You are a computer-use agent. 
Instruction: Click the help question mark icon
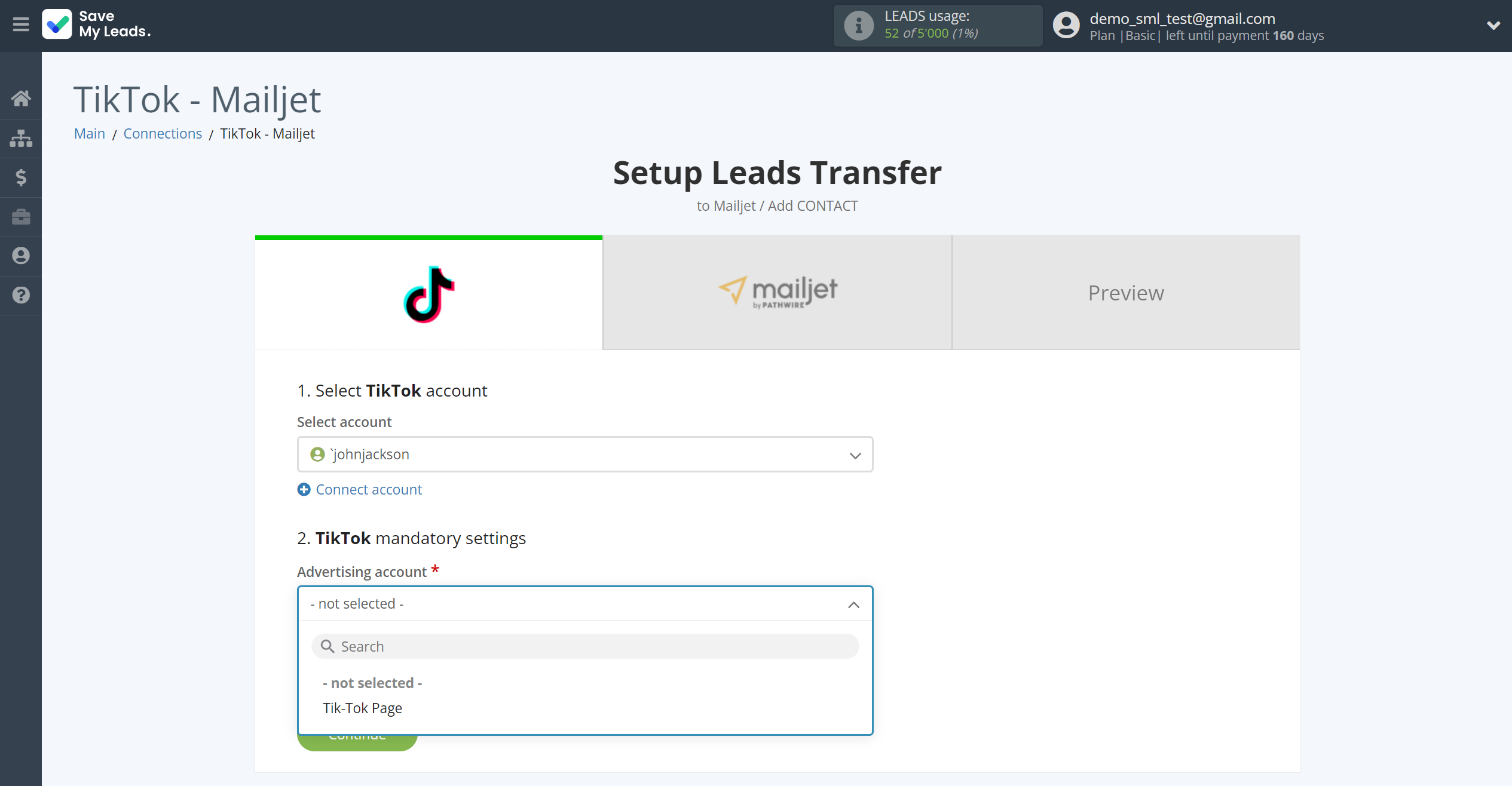21,296
